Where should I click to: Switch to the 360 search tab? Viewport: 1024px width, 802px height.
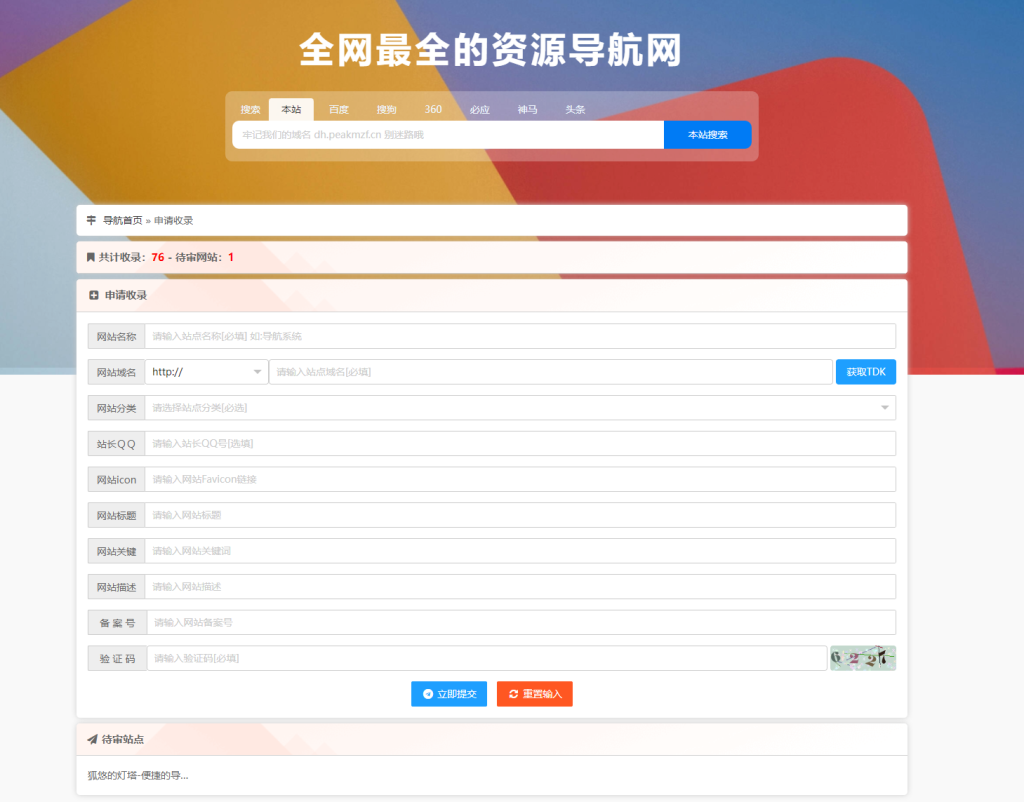[x=433, y=109]
